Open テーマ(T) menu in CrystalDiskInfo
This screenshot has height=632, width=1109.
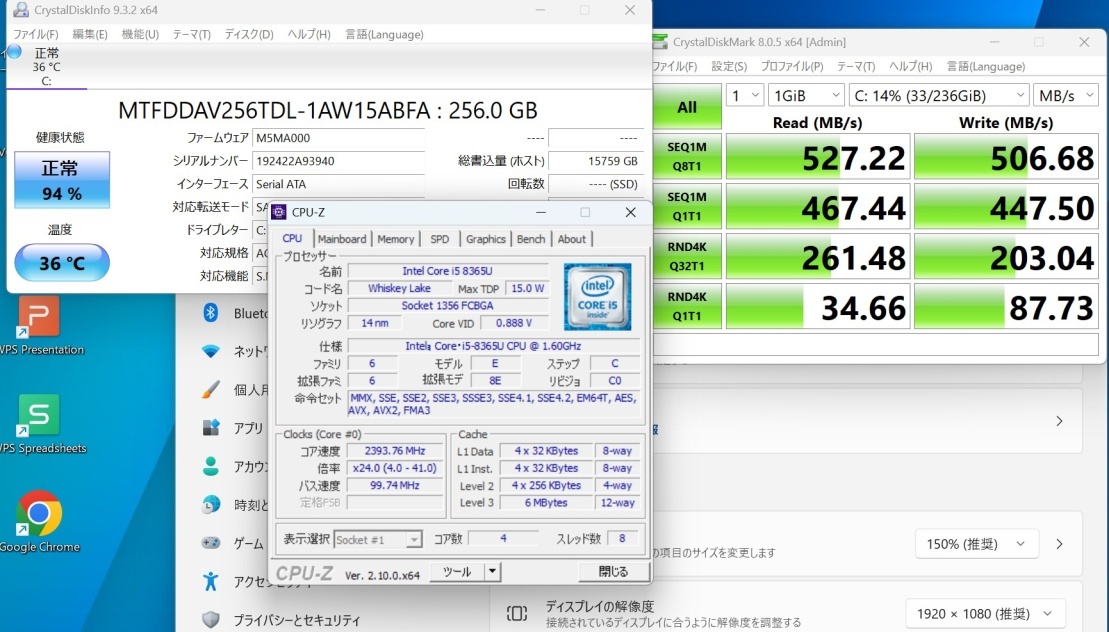(x=192, y=34)
